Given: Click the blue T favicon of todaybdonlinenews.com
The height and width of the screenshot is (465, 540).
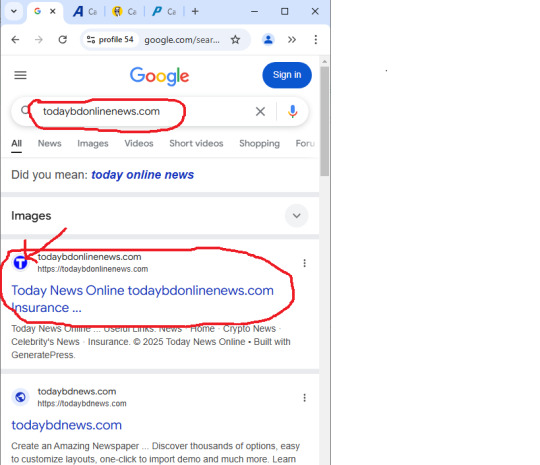Looking at the screenshot, I should coord(20,263).
